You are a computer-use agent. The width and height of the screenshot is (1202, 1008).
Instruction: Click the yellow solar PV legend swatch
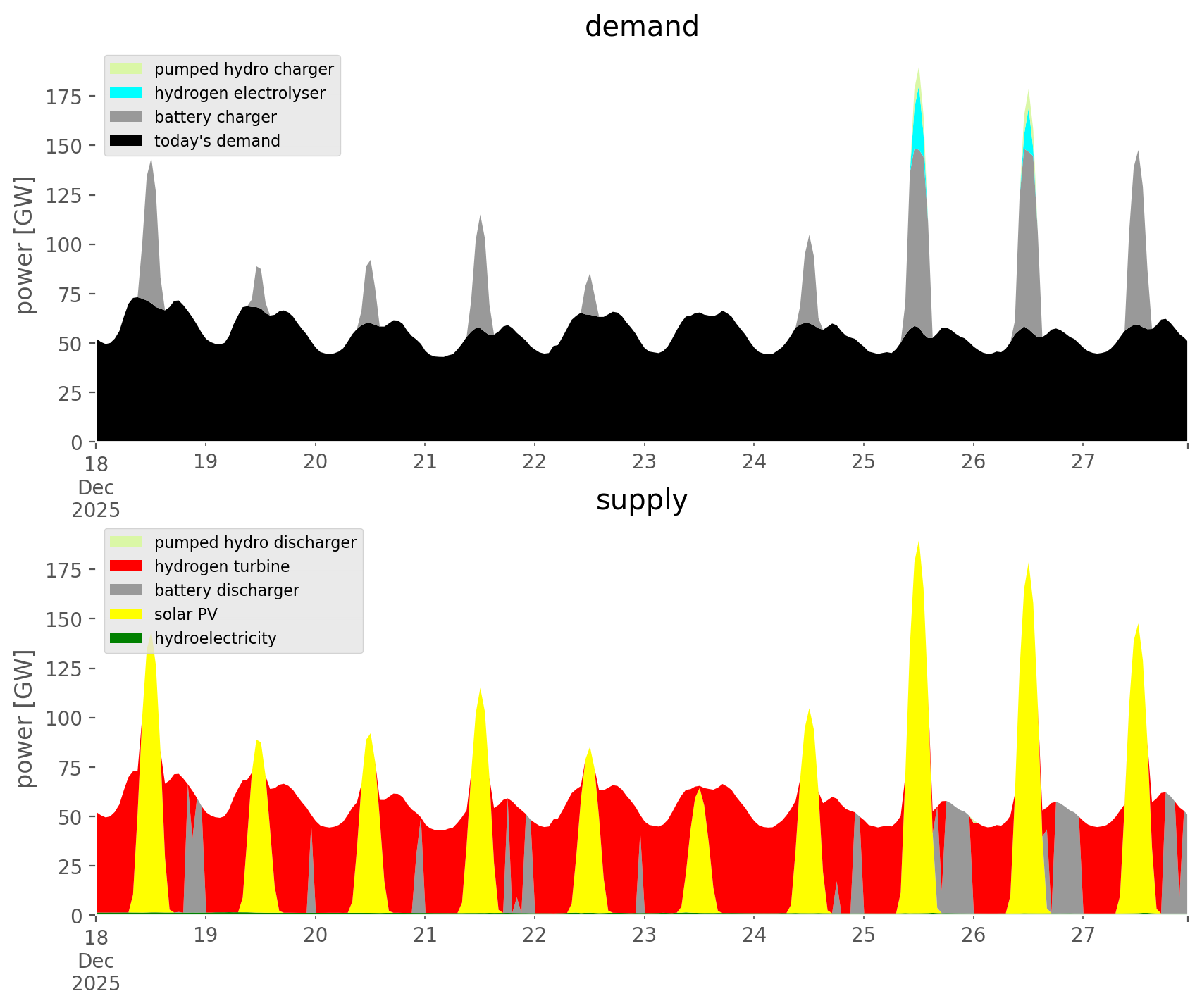point(126,614)
